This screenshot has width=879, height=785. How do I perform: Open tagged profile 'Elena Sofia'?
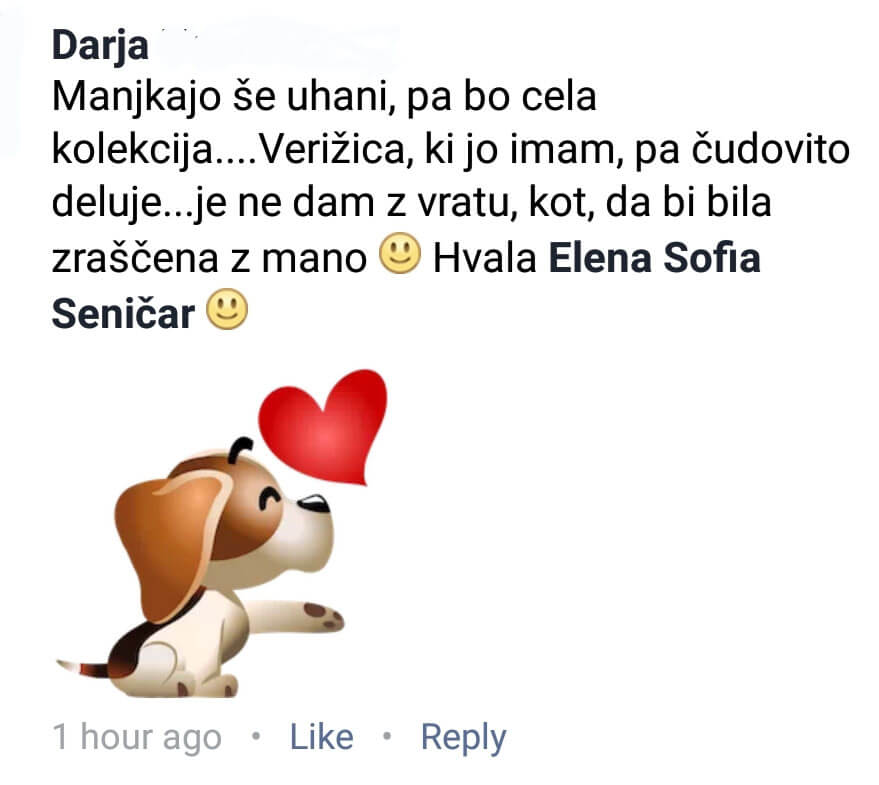coord(654,258)
